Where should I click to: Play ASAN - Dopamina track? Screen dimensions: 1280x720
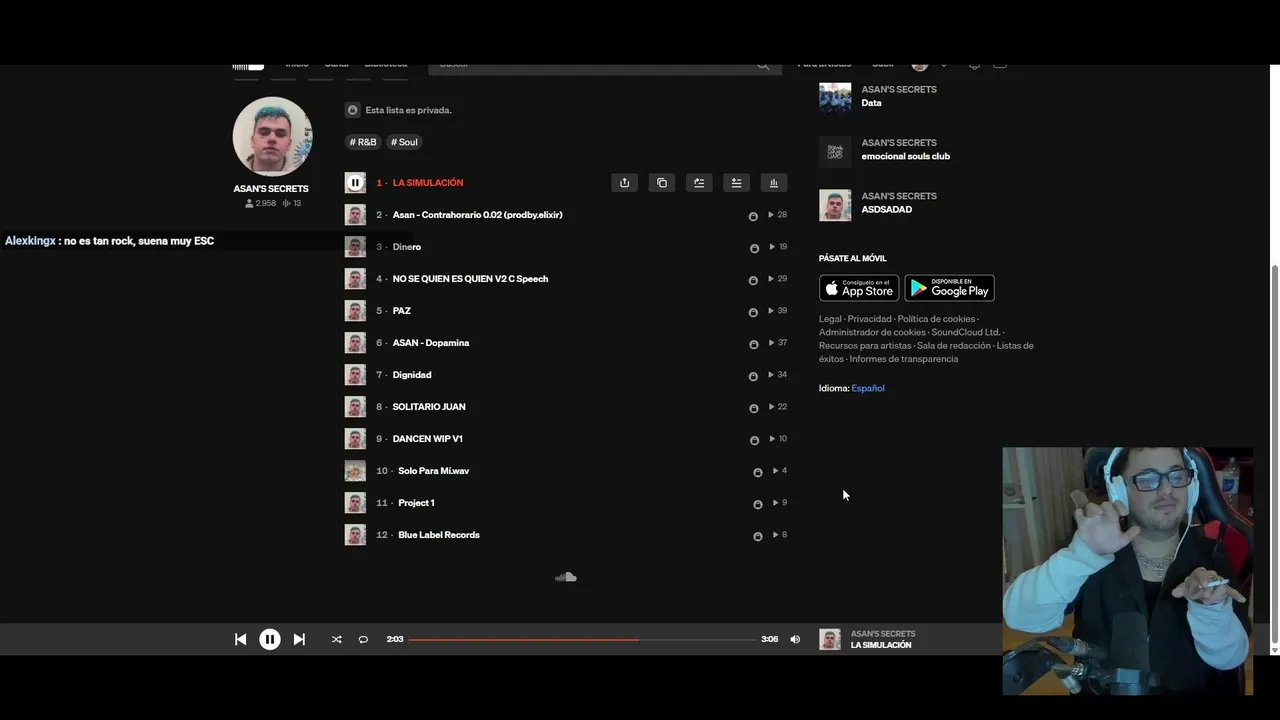tap(431, 343)
